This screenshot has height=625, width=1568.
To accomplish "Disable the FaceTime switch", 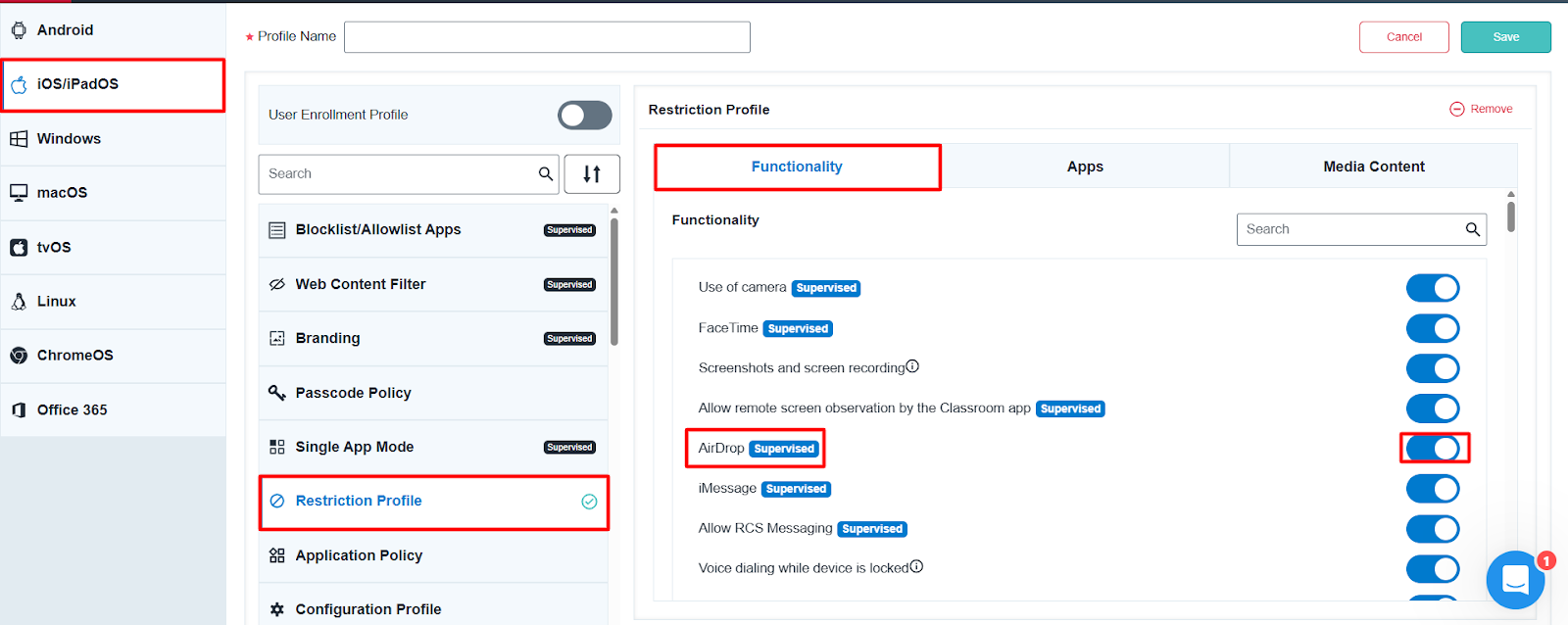I will [x=1433, y=328].
